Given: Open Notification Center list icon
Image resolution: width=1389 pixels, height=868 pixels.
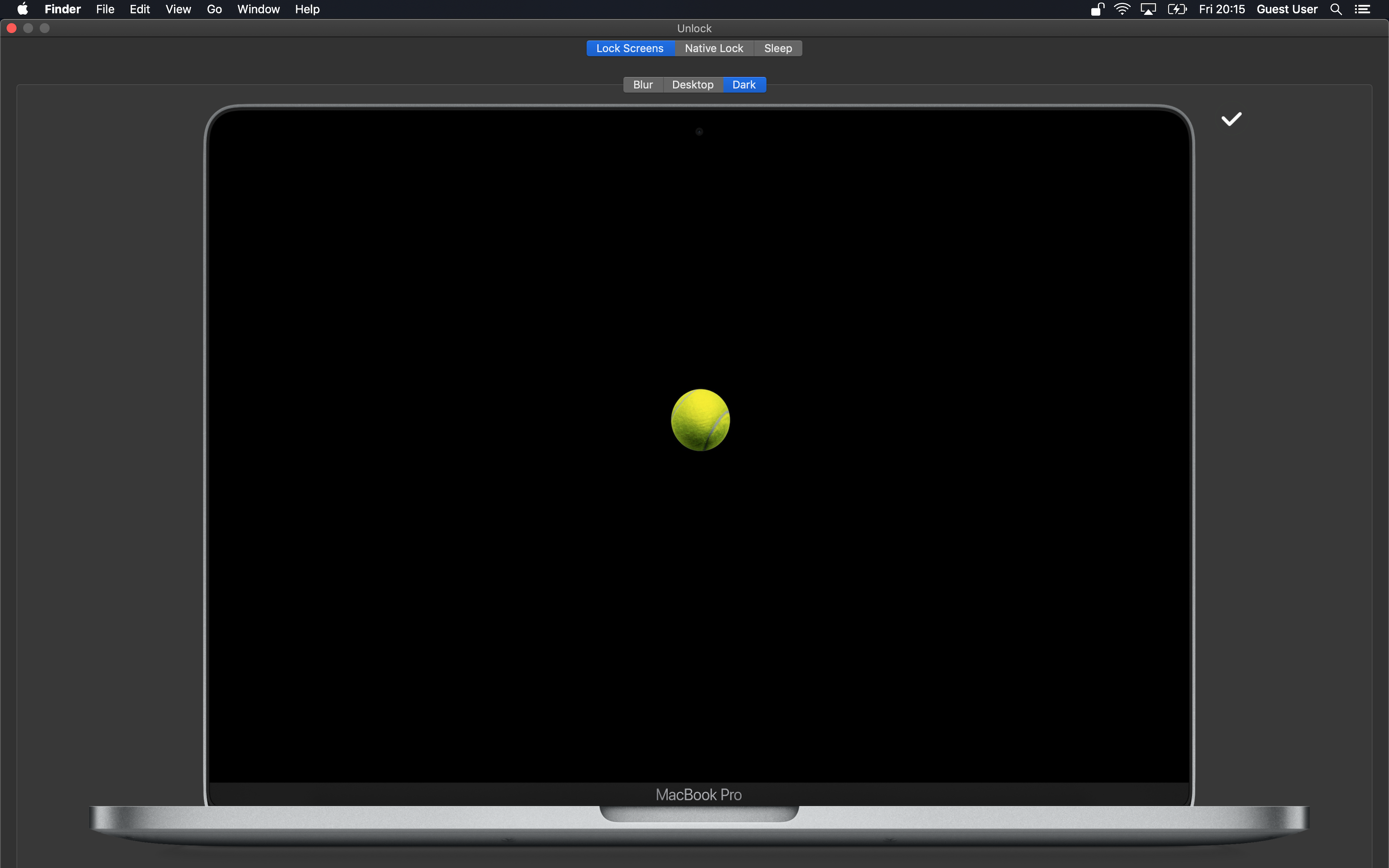Looking at the screenshot, I should [1362, 9].
